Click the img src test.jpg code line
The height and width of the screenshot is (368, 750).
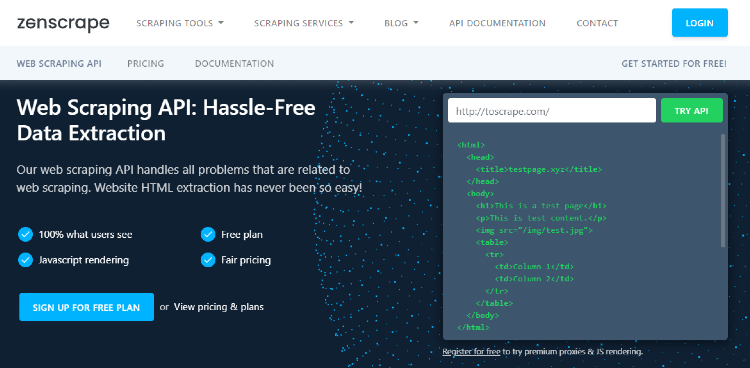point(534,230)
